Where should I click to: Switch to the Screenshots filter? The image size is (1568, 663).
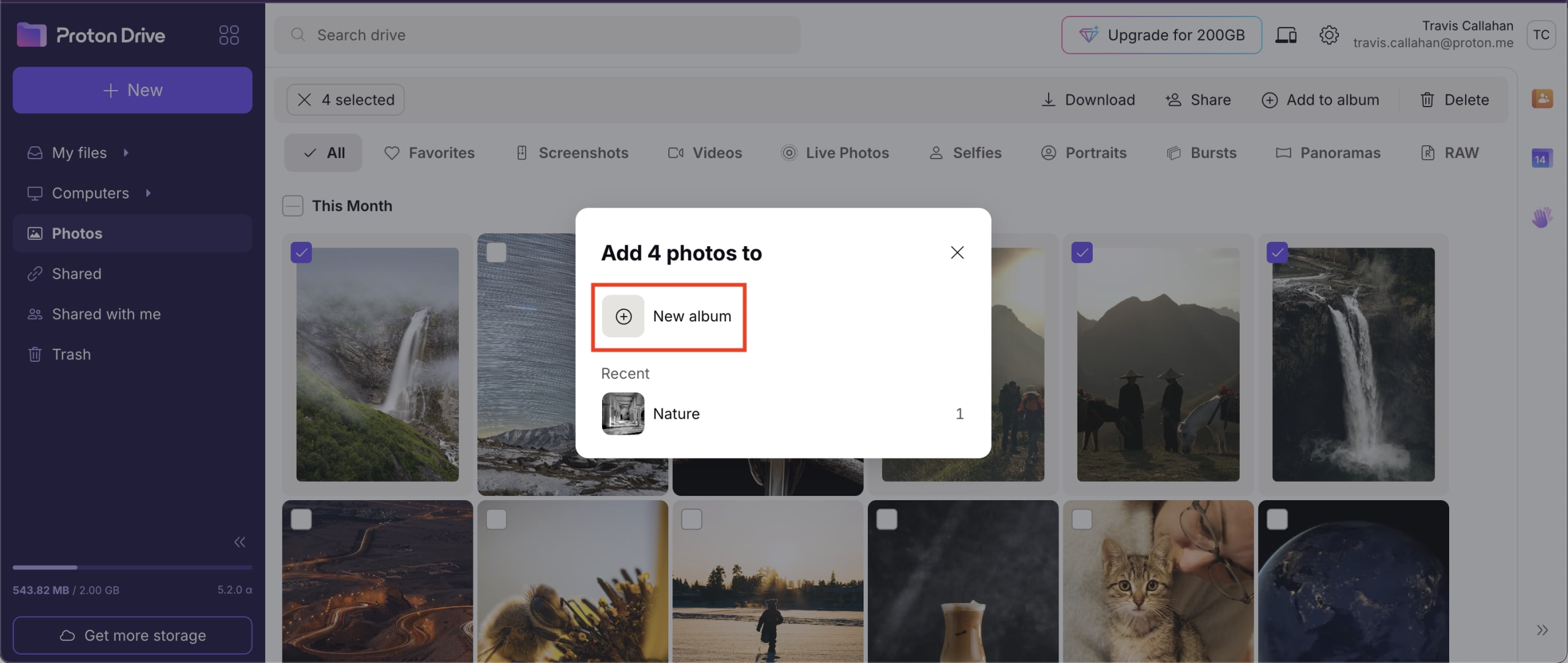(x=572, y=152)
